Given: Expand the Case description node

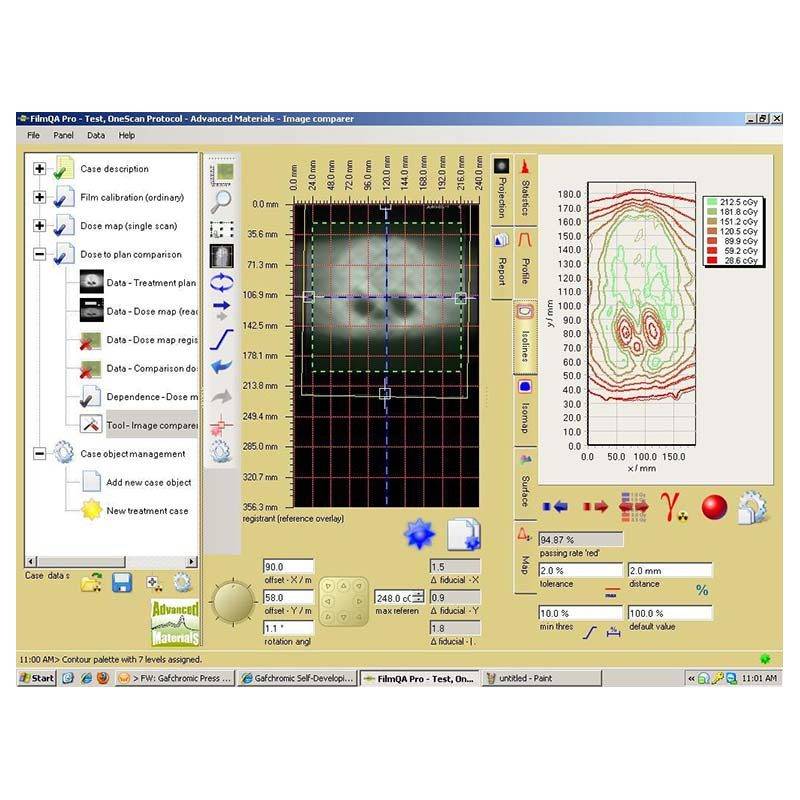Looking at the screenshot, I should tap(39, 168).
